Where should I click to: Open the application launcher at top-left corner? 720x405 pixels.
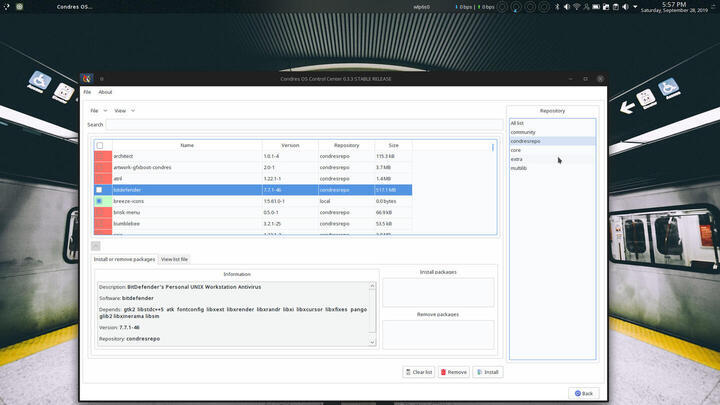click(x=6, y=6)
